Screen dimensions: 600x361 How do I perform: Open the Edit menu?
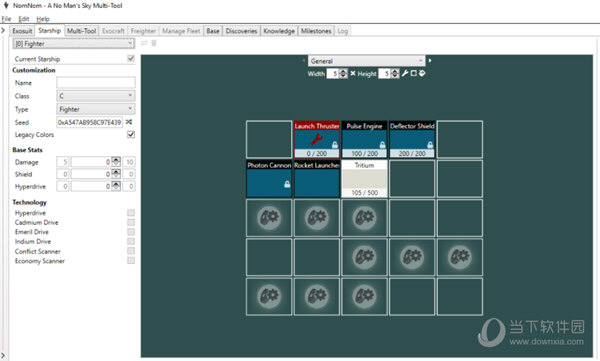point(24,19)
